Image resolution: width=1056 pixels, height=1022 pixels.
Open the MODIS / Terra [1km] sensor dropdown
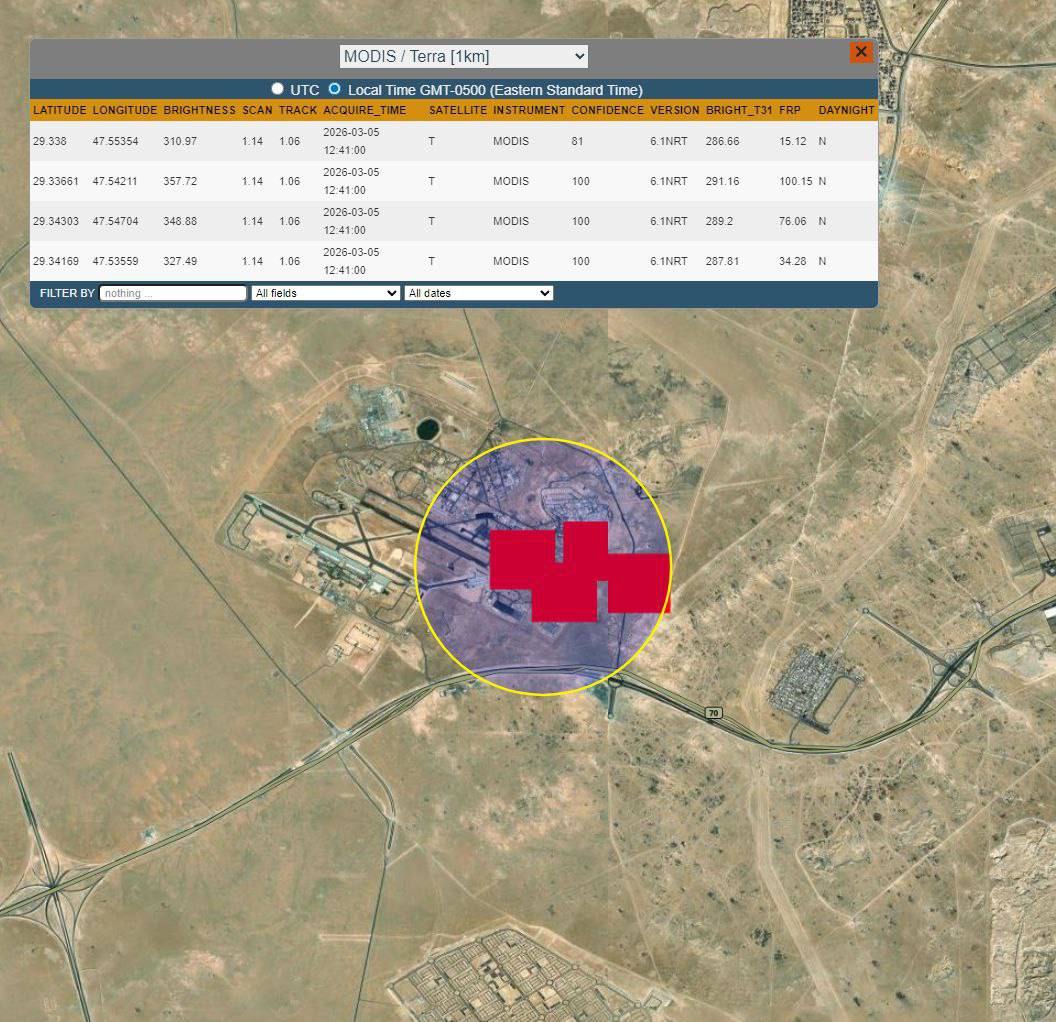click(x=464, y=56)
